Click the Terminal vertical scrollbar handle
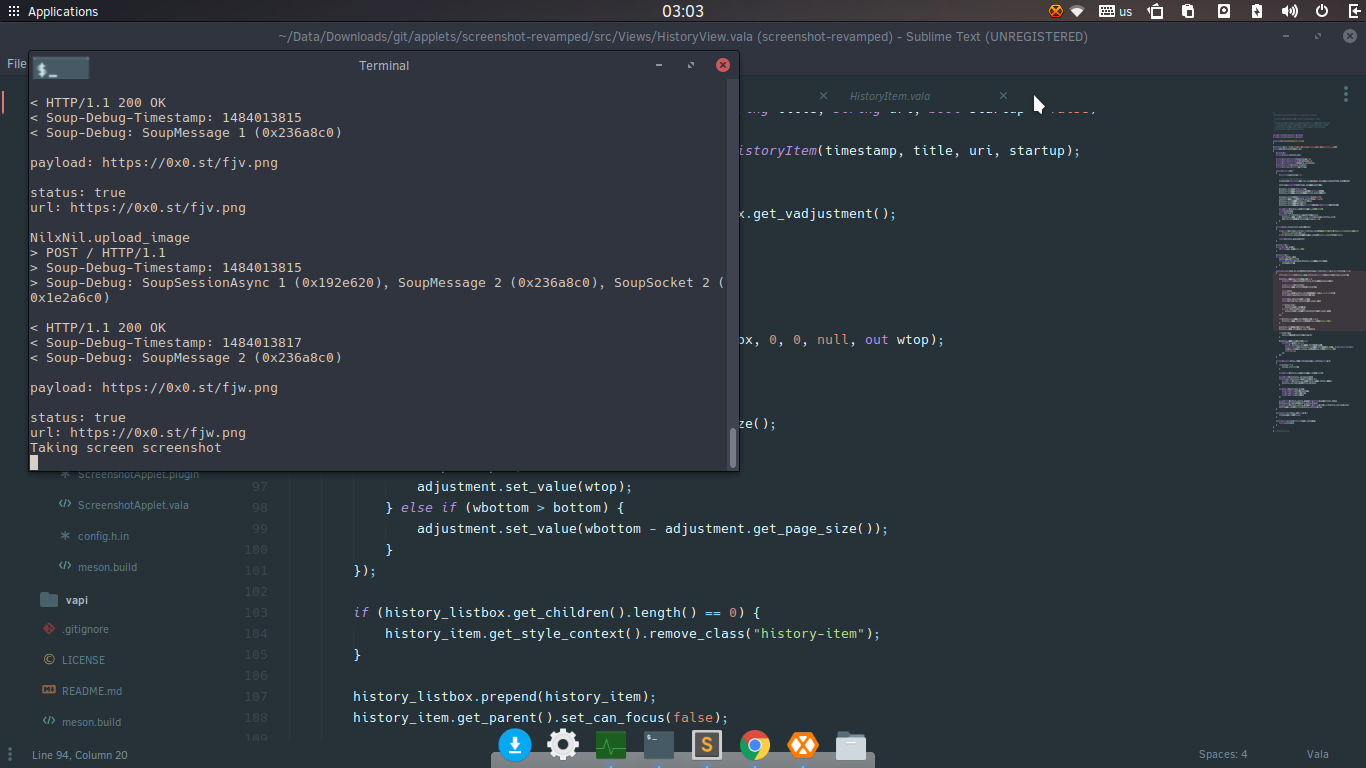Screen dimensions: 1366x768 click(x=733, y=448)
